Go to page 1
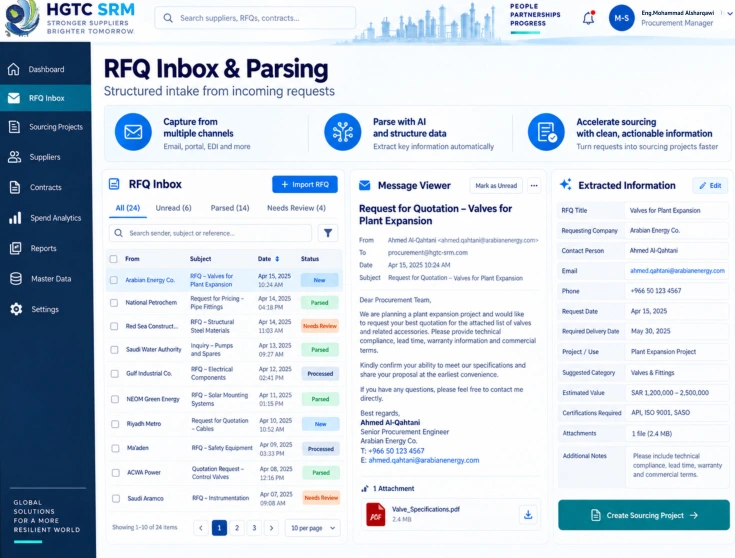 point(219,528)
